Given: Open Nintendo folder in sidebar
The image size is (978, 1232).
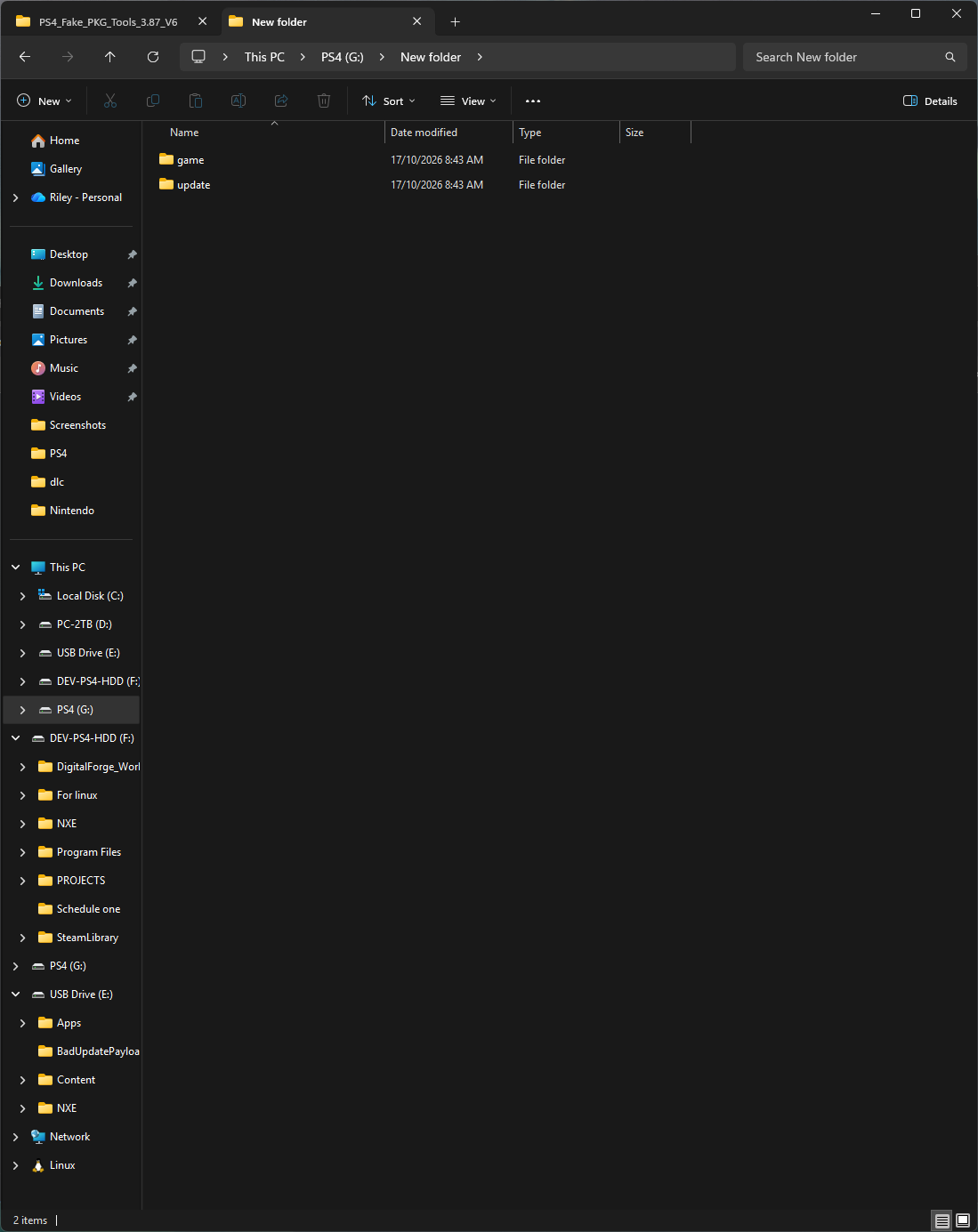Looking at the screenshot, I should [x=63, y=511].
